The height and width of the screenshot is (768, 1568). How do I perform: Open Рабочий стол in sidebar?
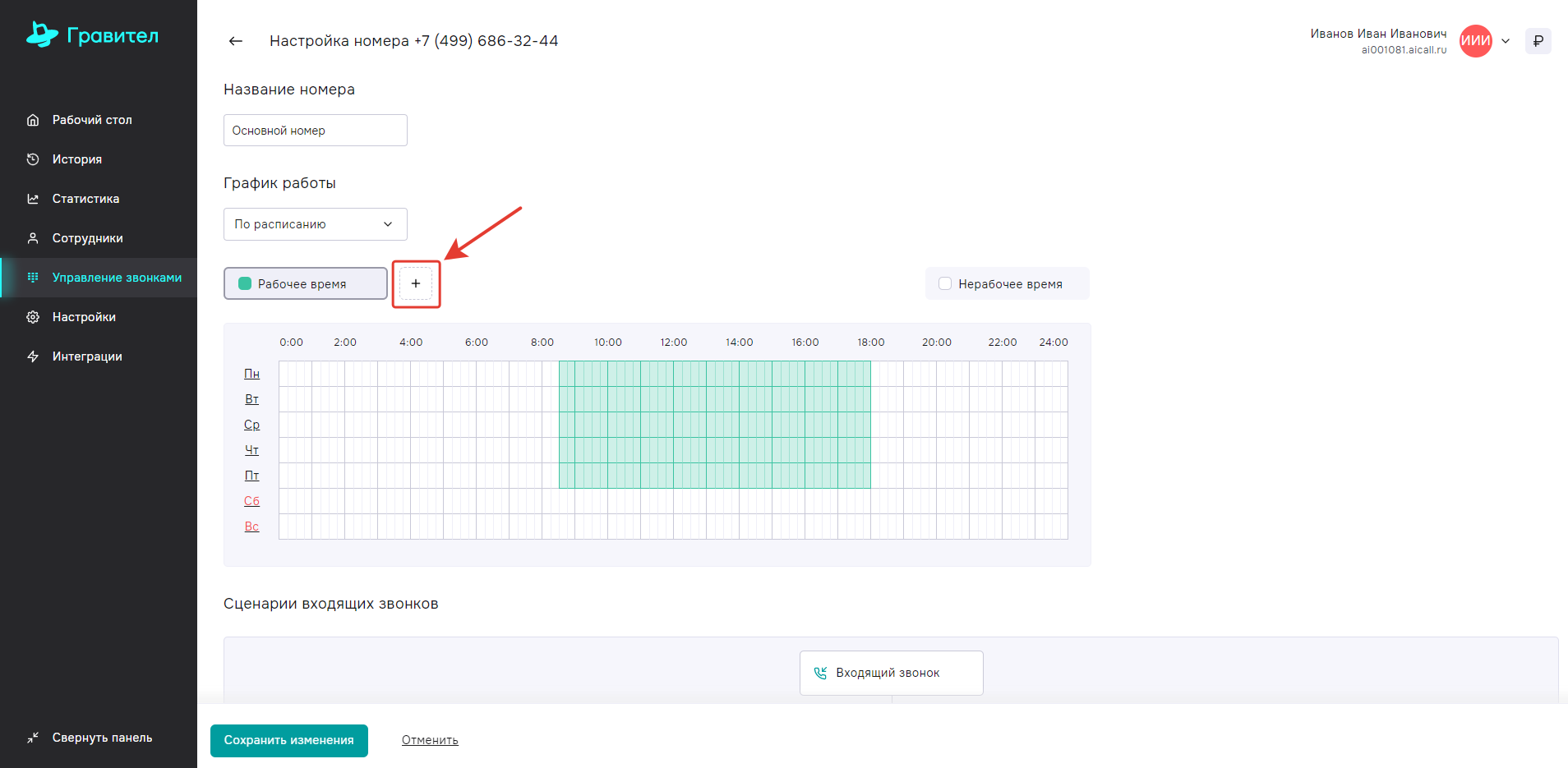(92, 120)
